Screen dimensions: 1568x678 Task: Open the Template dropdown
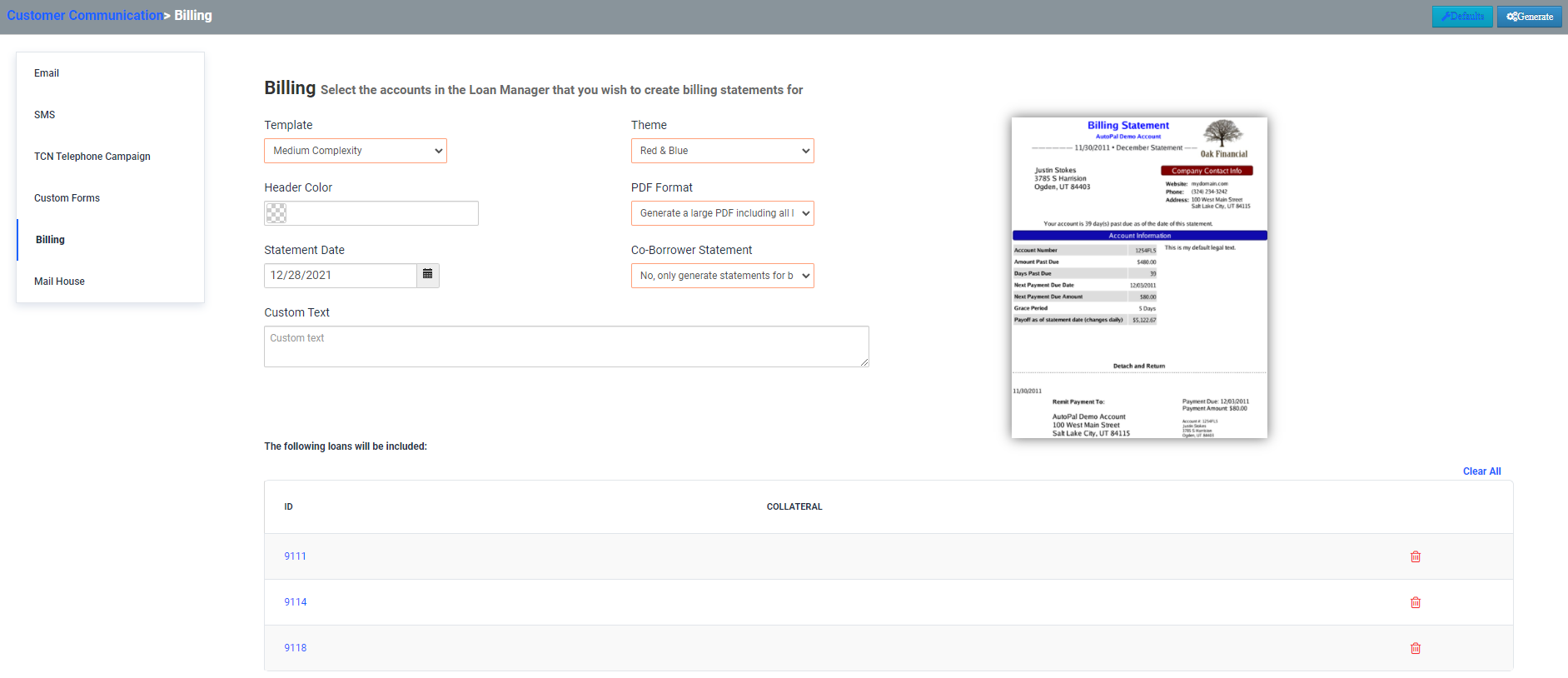[356, 151]
